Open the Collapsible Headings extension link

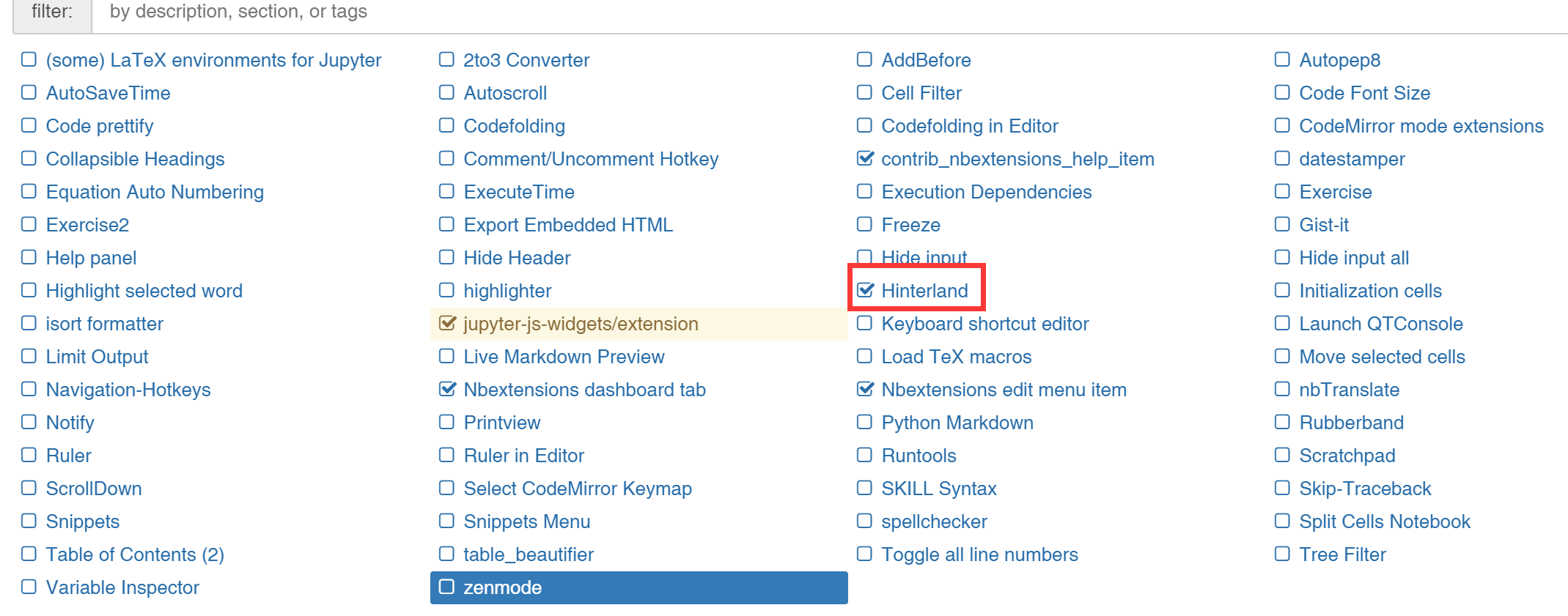[135, 159]
